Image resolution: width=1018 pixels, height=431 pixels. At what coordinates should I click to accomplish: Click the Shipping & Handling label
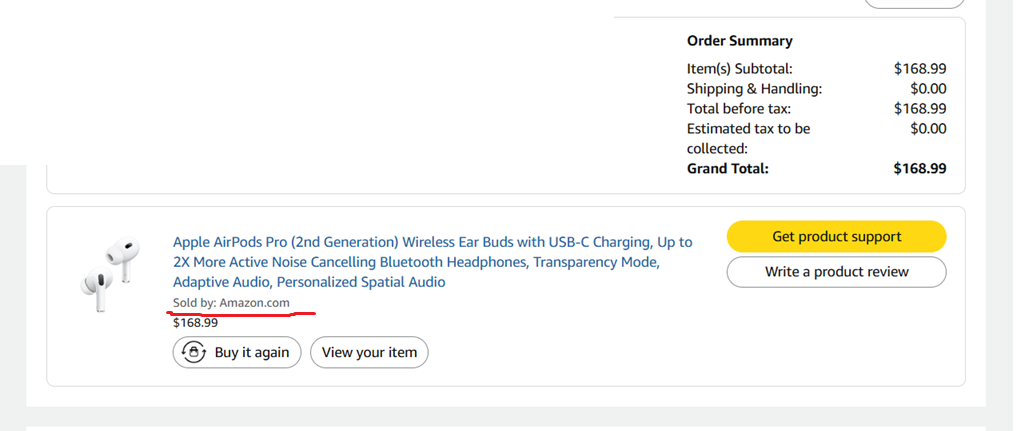click(754, 88)
